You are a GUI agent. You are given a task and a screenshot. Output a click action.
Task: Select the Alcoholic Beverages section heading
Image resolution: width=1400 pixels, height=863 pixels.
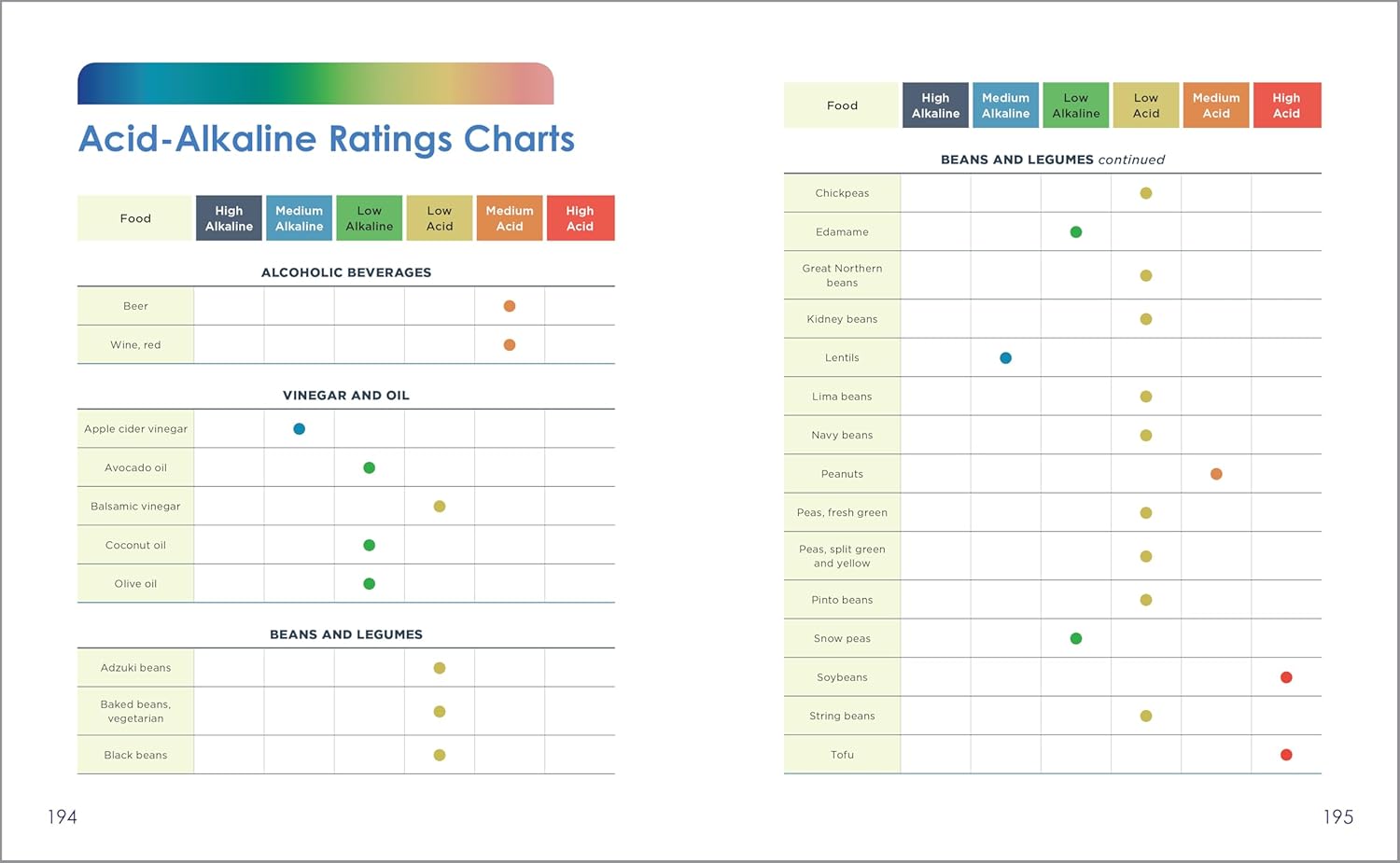click(346, 272)
